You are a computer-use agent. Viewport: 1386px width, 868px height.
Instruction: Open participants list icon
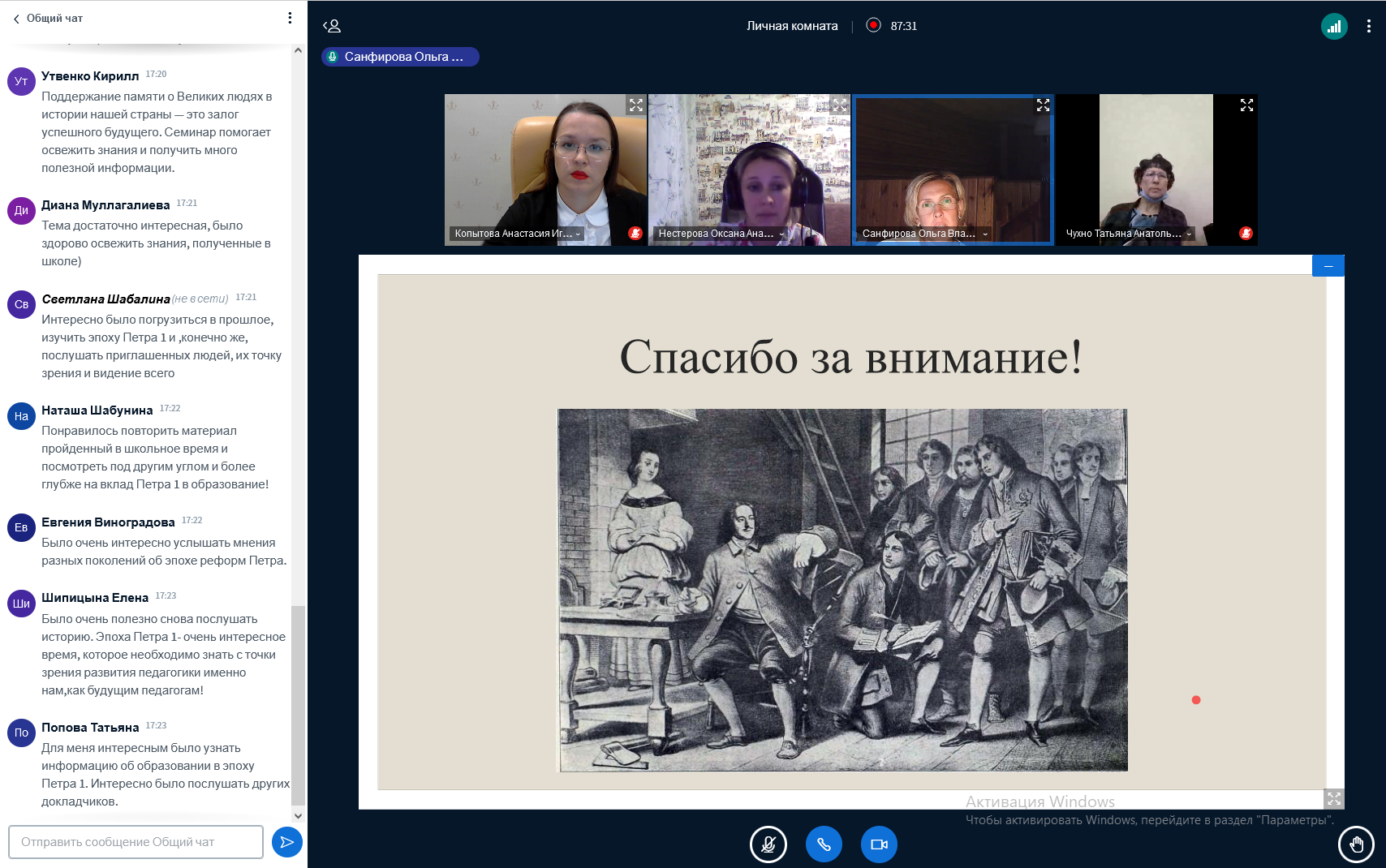click(x=332, y=26)
